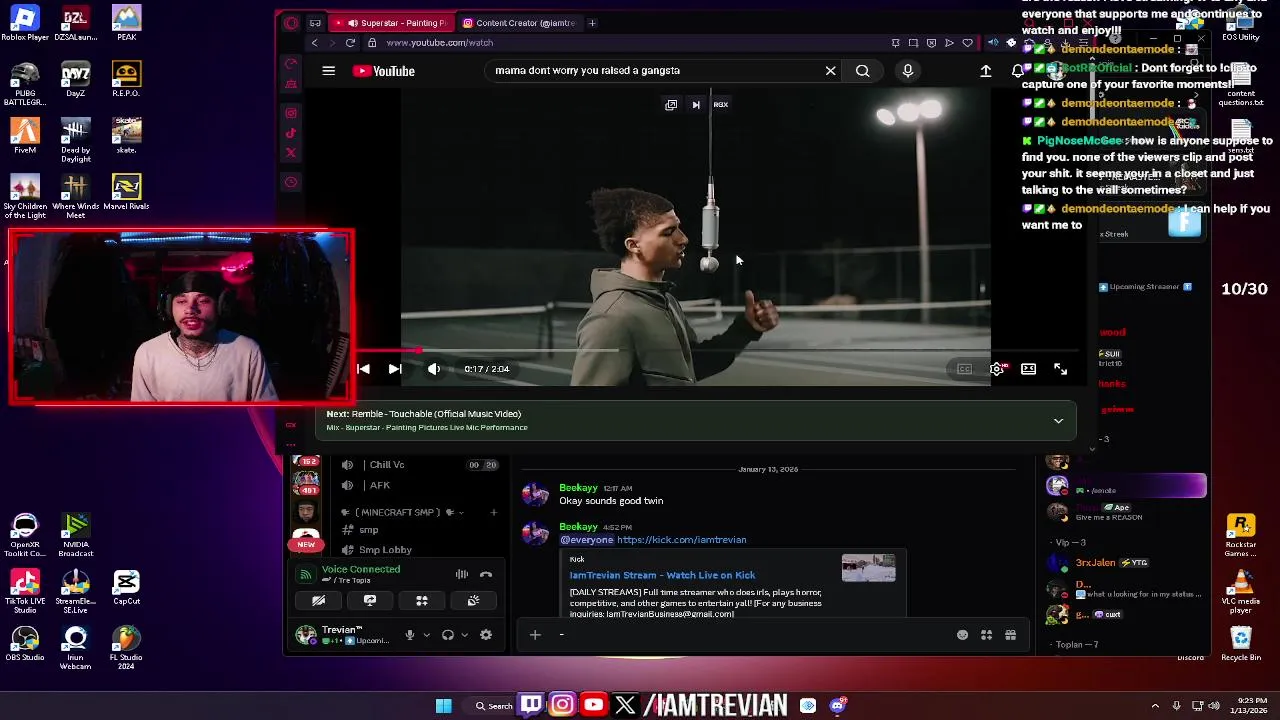This screenshot has height=720, width=1280.
Task: Open X (Twitter) from the browser sidebar
Action: (291, 153)
